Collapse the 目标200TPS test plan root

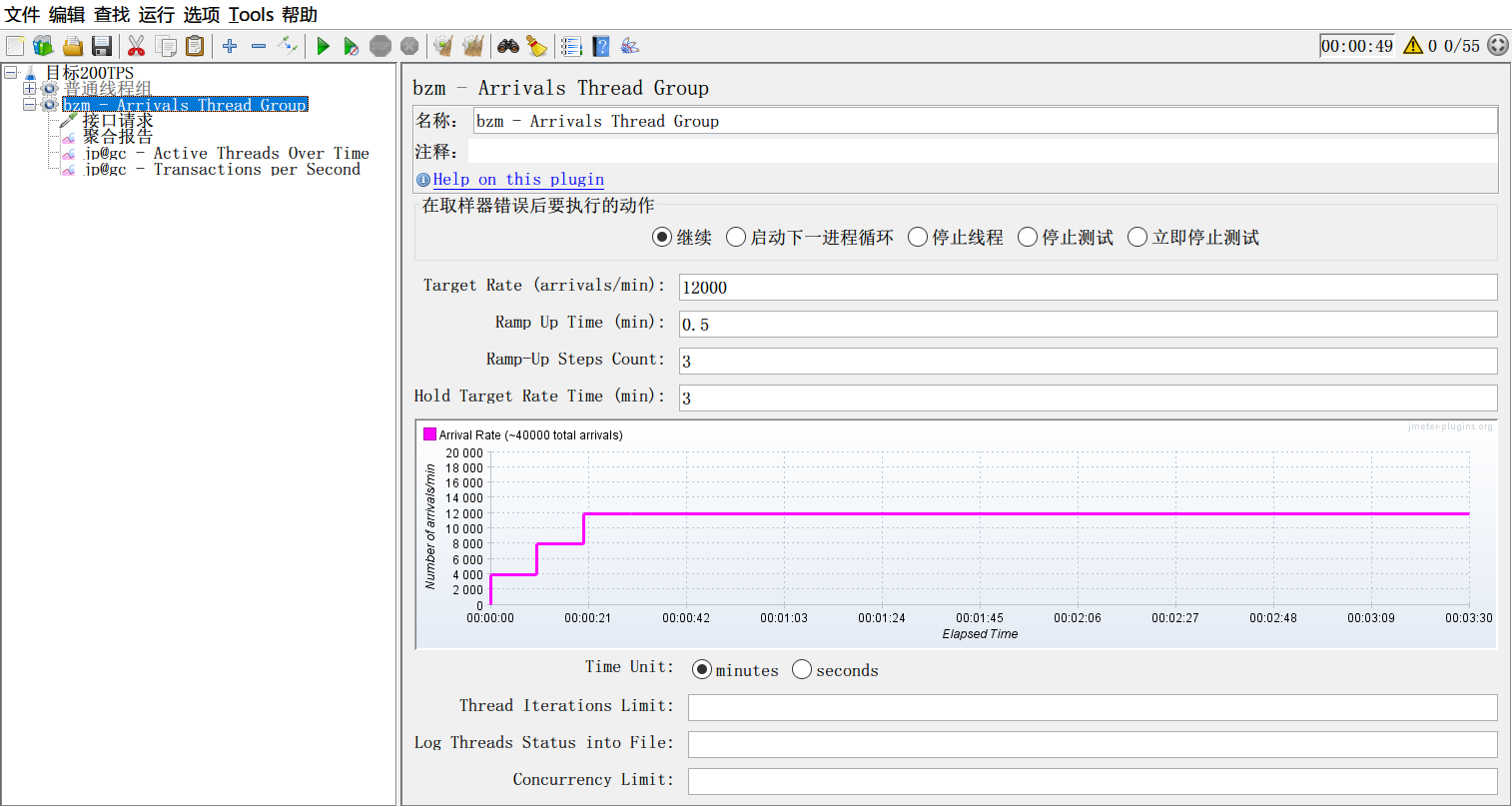[x=11, y=73]
